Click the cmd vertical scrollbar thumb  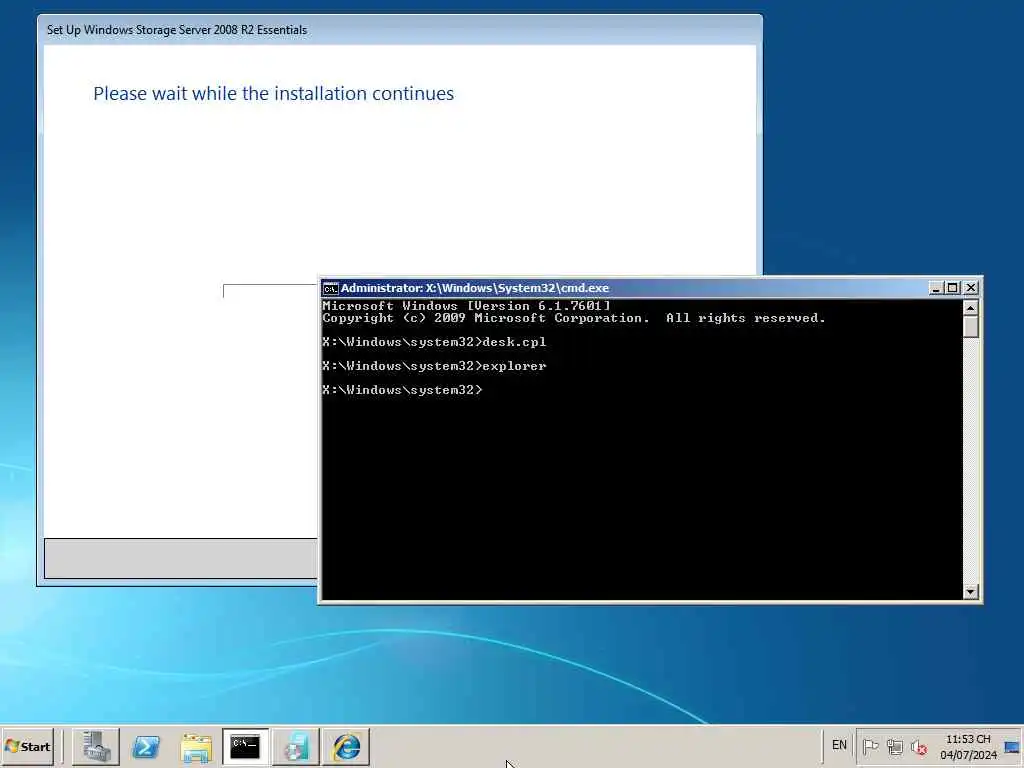970,327
